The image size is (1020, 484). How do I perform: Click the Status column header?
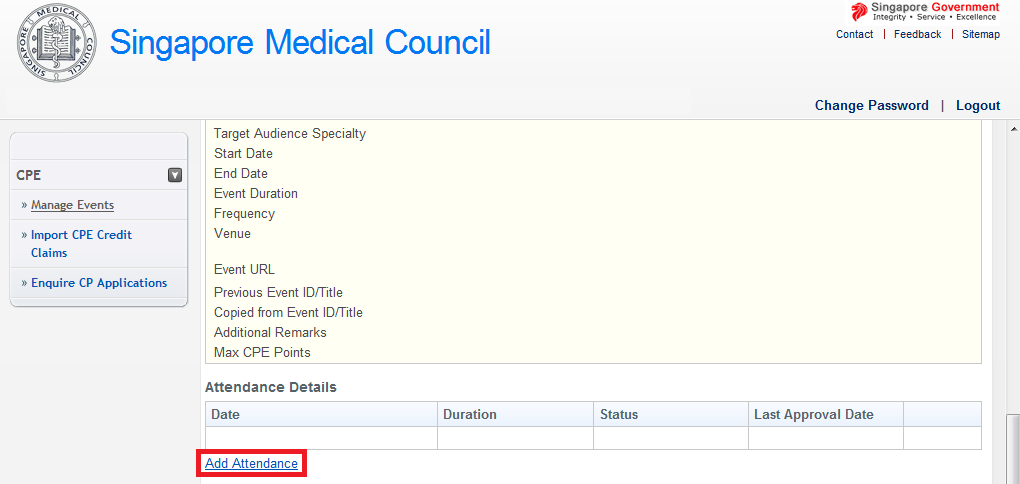pyautogui.click(x=618, y=414)
